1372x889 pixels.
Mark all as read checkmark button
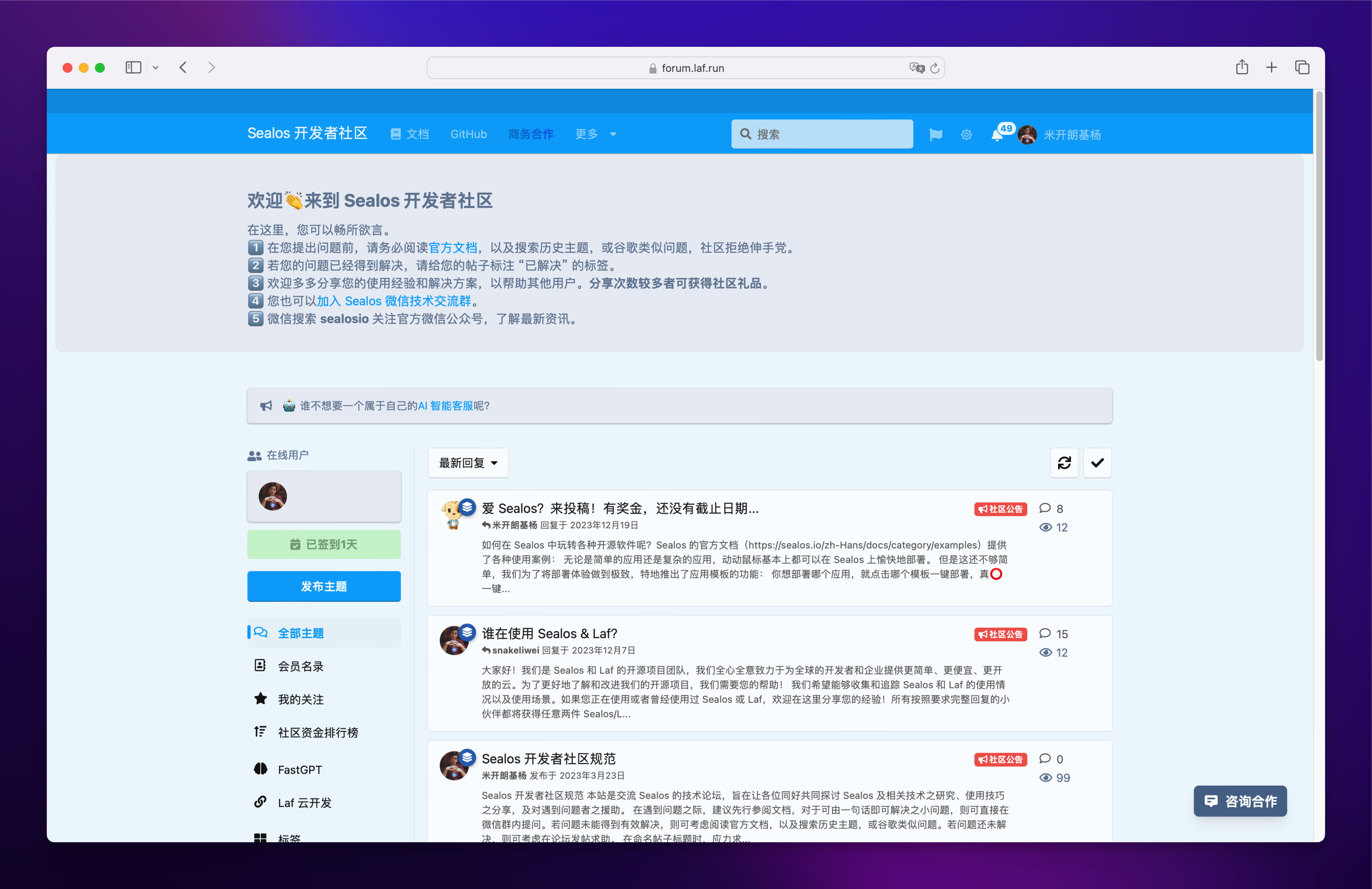pyautogui.click(x=1098, y=462)
